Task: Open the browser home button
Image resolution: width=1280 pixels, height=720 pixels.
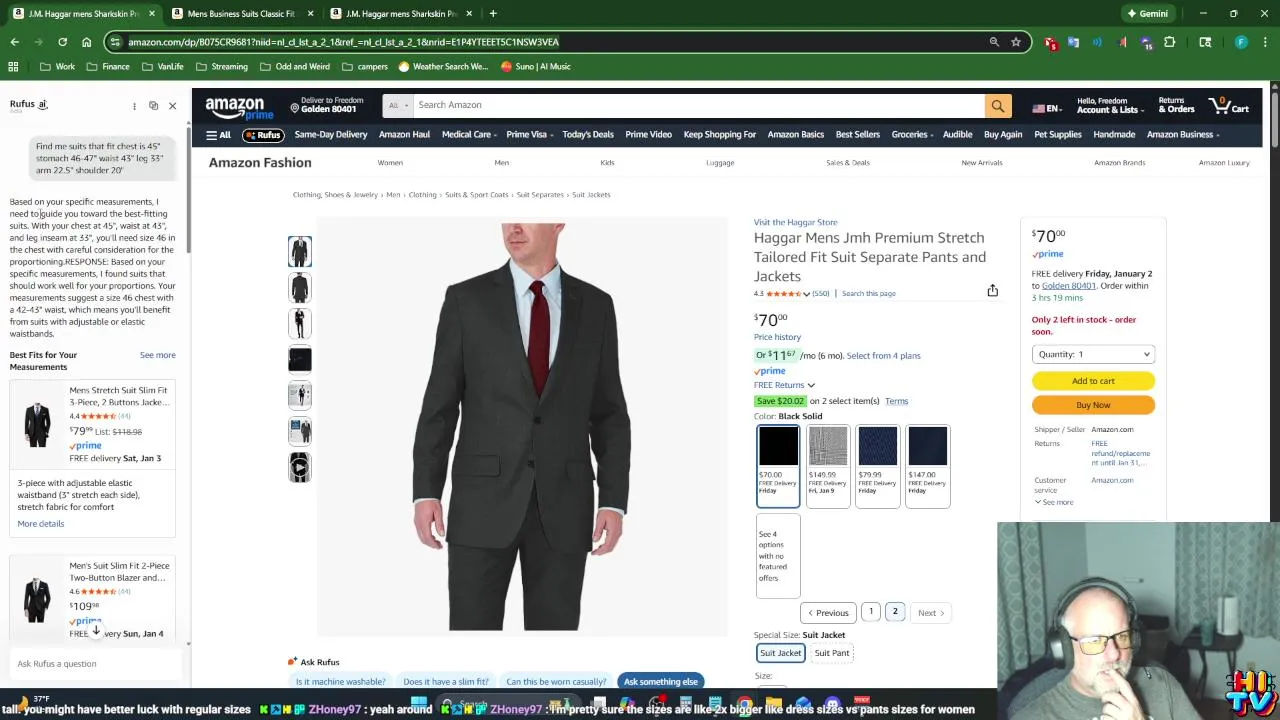Action: pyautogui.click(x=86, y=42)
